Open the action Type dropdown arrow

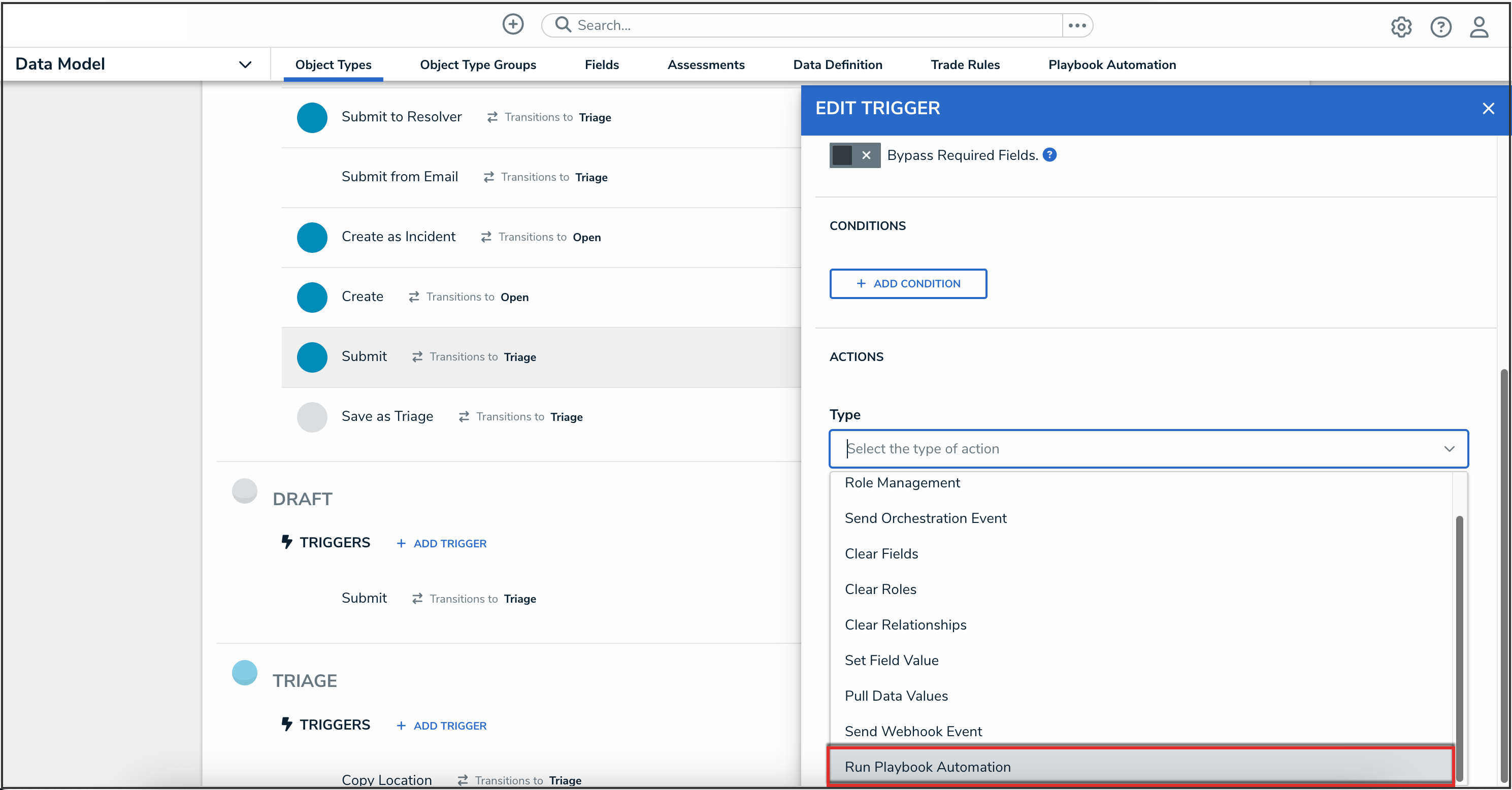(x=1449, y=449)
